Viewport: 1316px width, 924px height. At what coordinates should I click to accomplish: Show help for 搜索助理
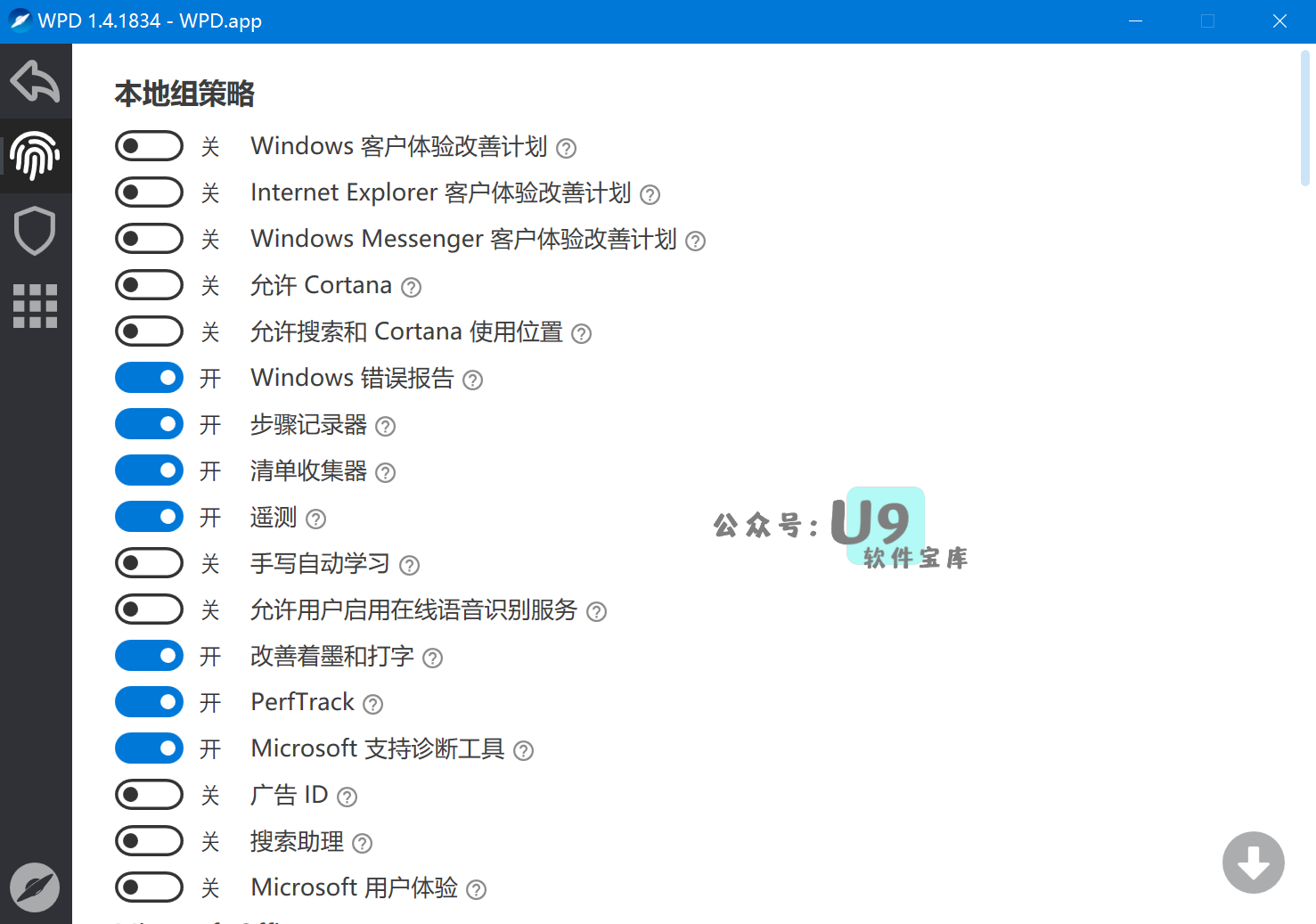tap(363, 843)
